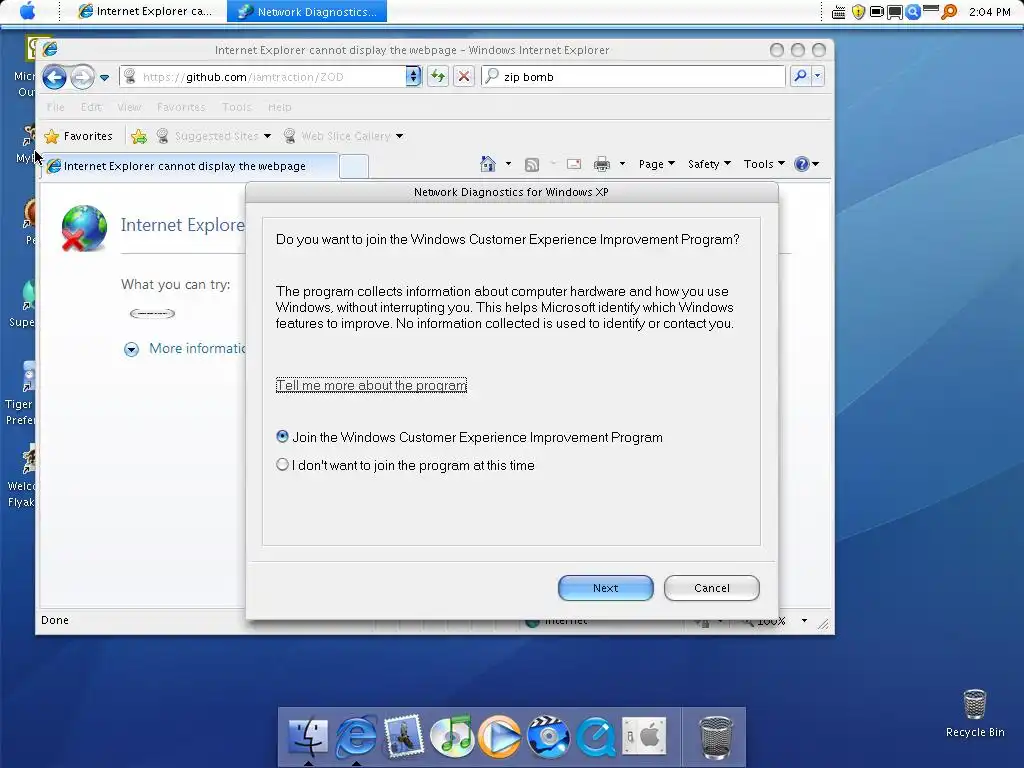Image resolution: width=1024 pixels, height=768 pixels.
Task: Expand More information on error page
Action: click(131, 349)
